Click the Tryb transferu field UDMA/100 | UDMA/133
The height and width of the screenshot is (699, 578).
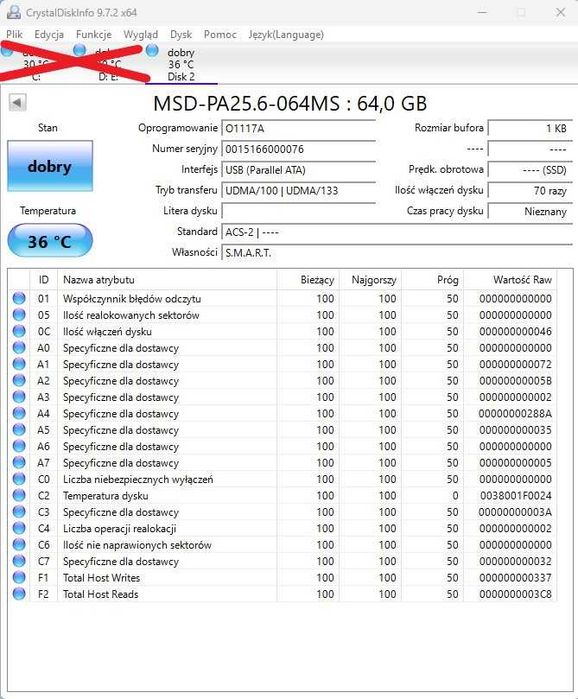[299, 190]
